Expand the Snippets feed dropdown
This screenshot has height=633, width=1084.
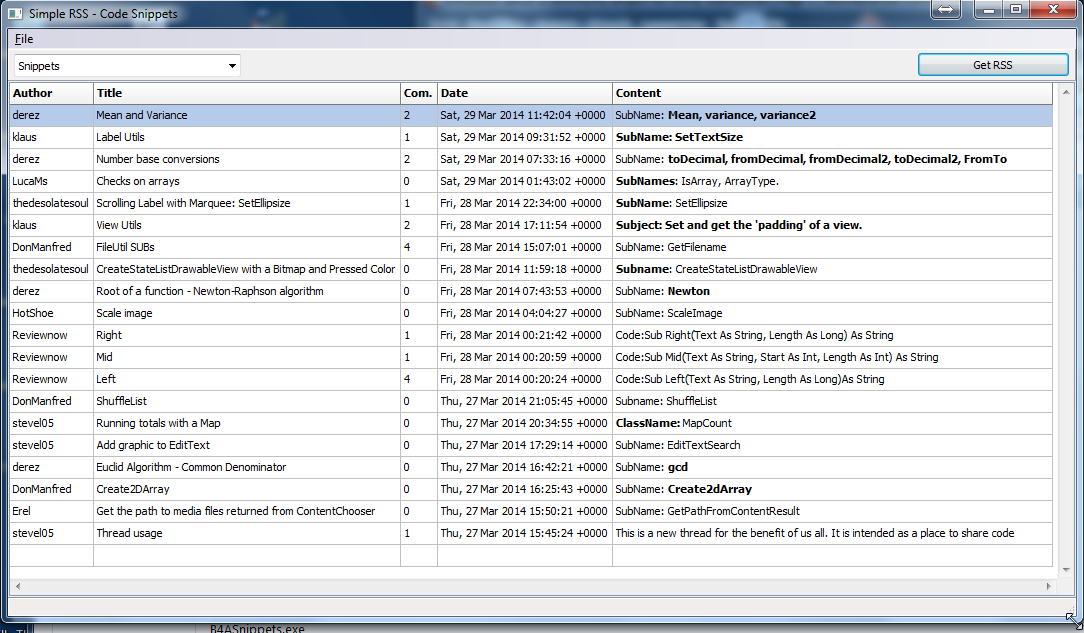click(232, 66)
